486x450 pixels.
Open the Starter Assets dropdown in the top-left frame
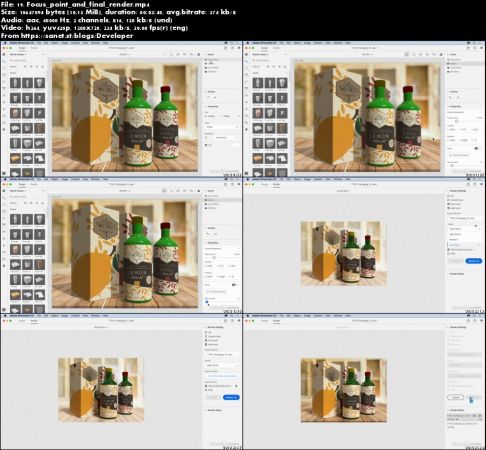(18, 54)
